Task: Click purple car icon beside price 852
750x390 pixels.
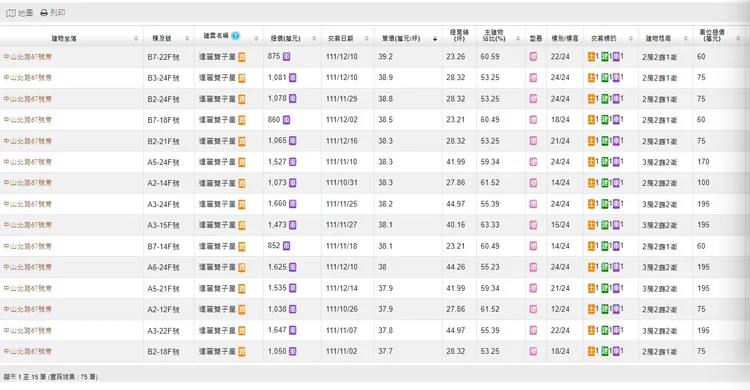Action: coord(287,246)
